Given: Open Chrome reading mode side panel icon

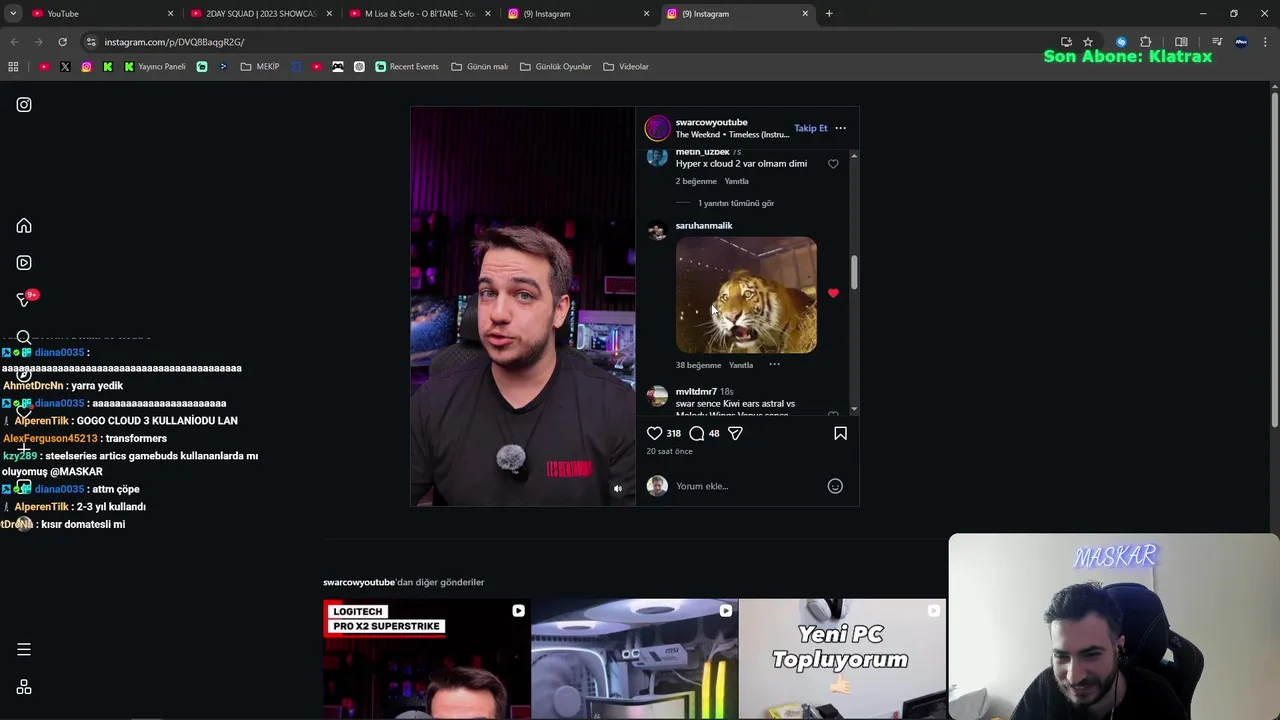Looking at the screenshot, I should pos(1181,42).
